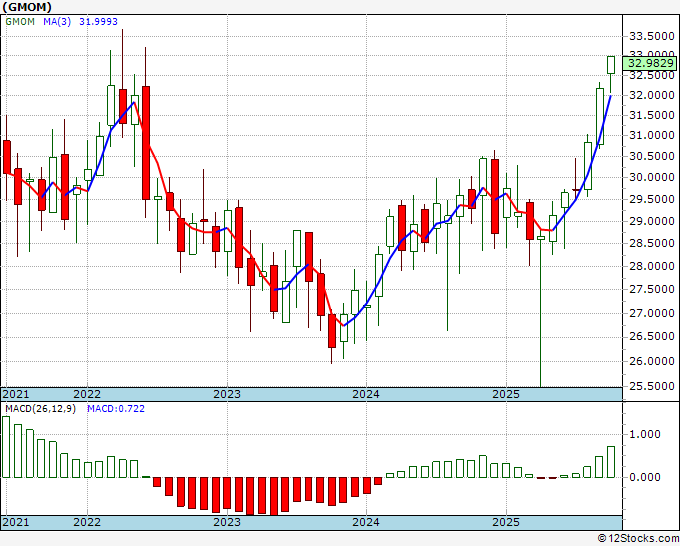Click the 28.0000 price axis label
The height and width of the screenshot is (546, 680).
tap(652, 266)
